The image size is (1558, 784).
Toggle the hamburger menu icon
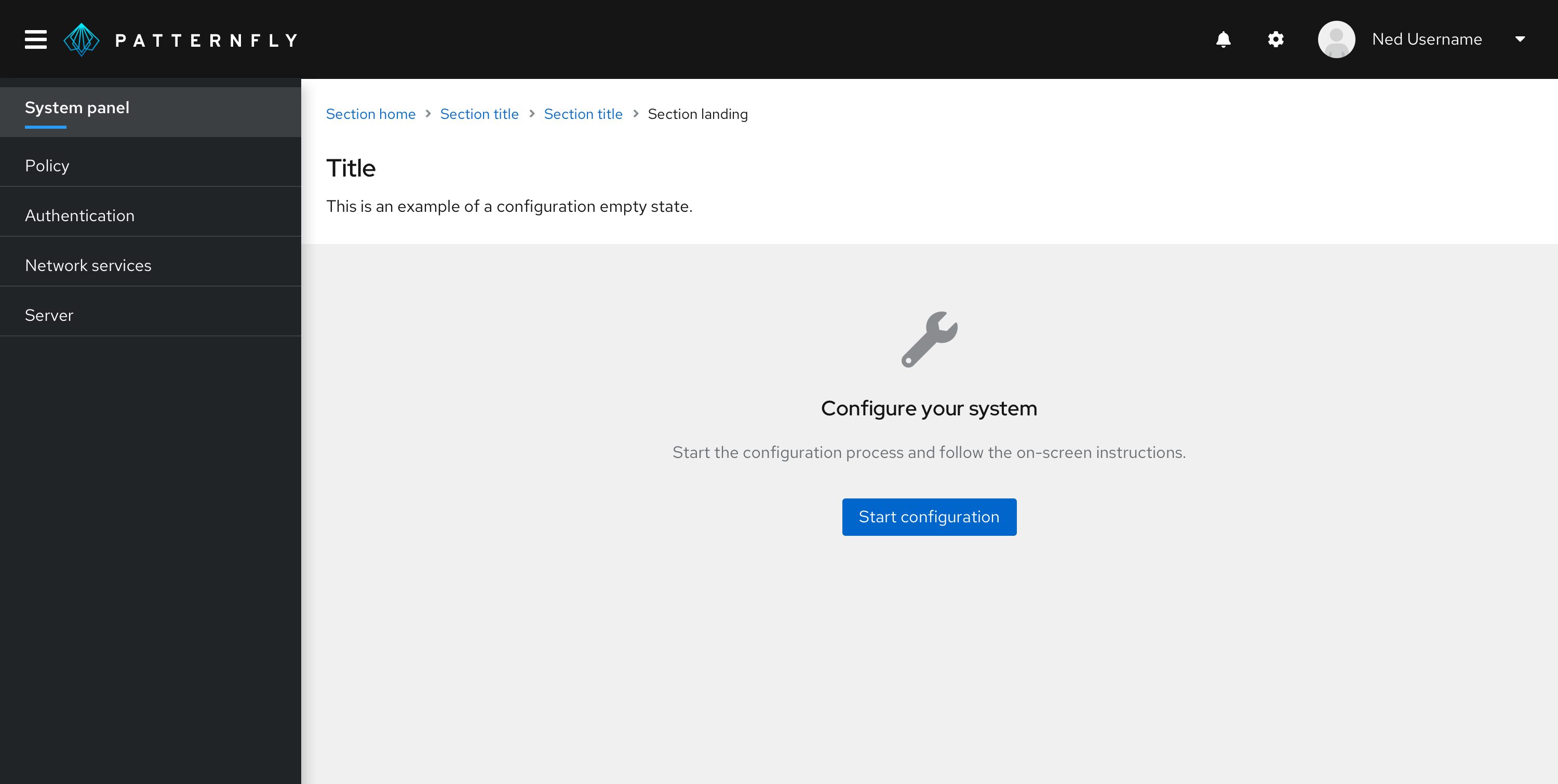pyautogui.click(x=34, y=39)
